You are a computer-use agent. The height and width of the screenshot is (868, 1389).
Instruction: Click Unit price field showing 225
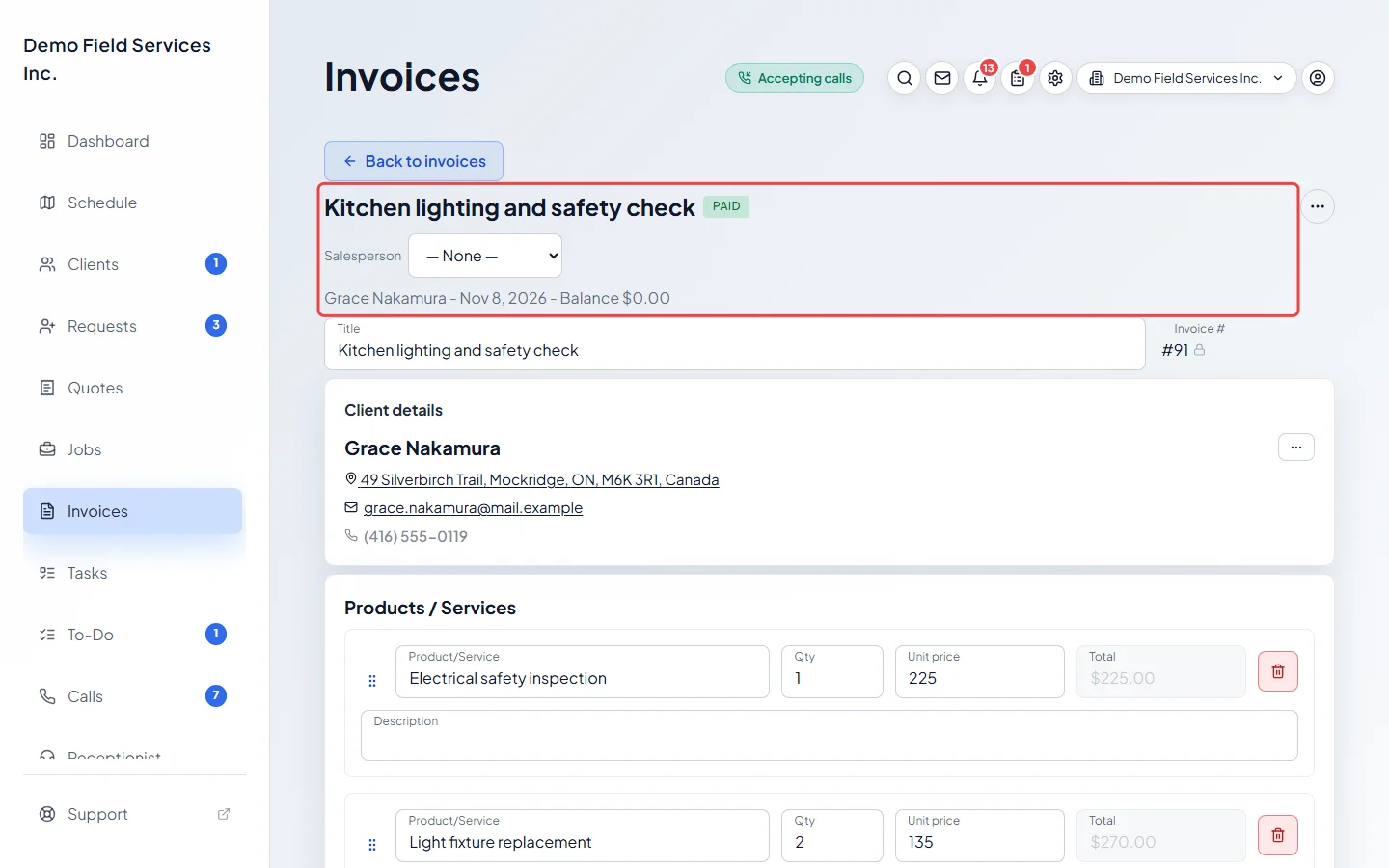coord(979,671)
